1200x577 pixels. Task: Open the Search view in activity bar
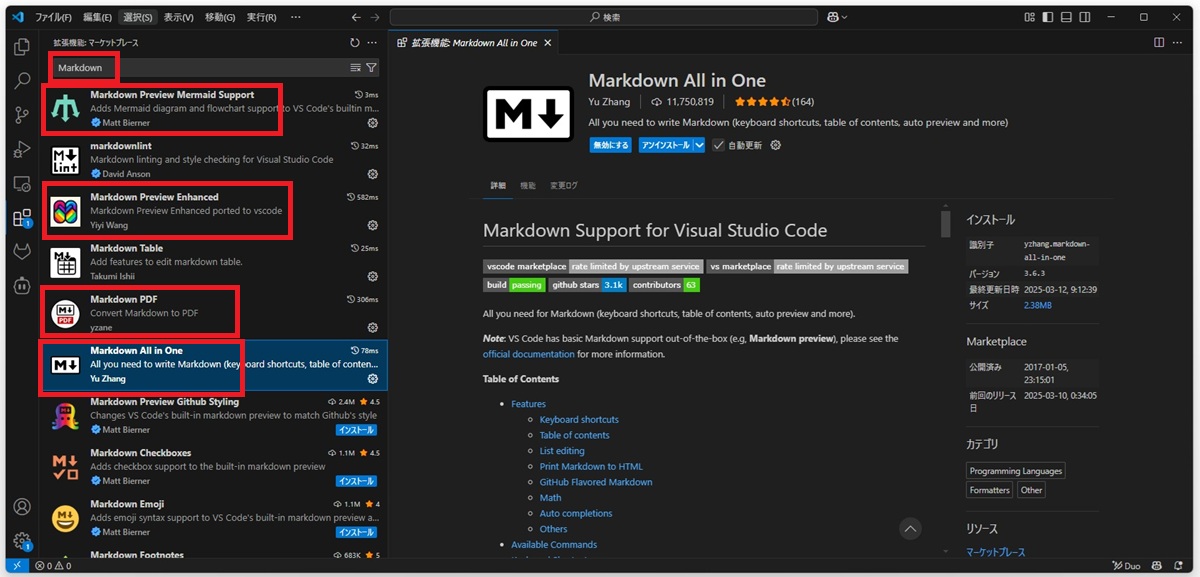pyautogui.click(x=21, y=81)
